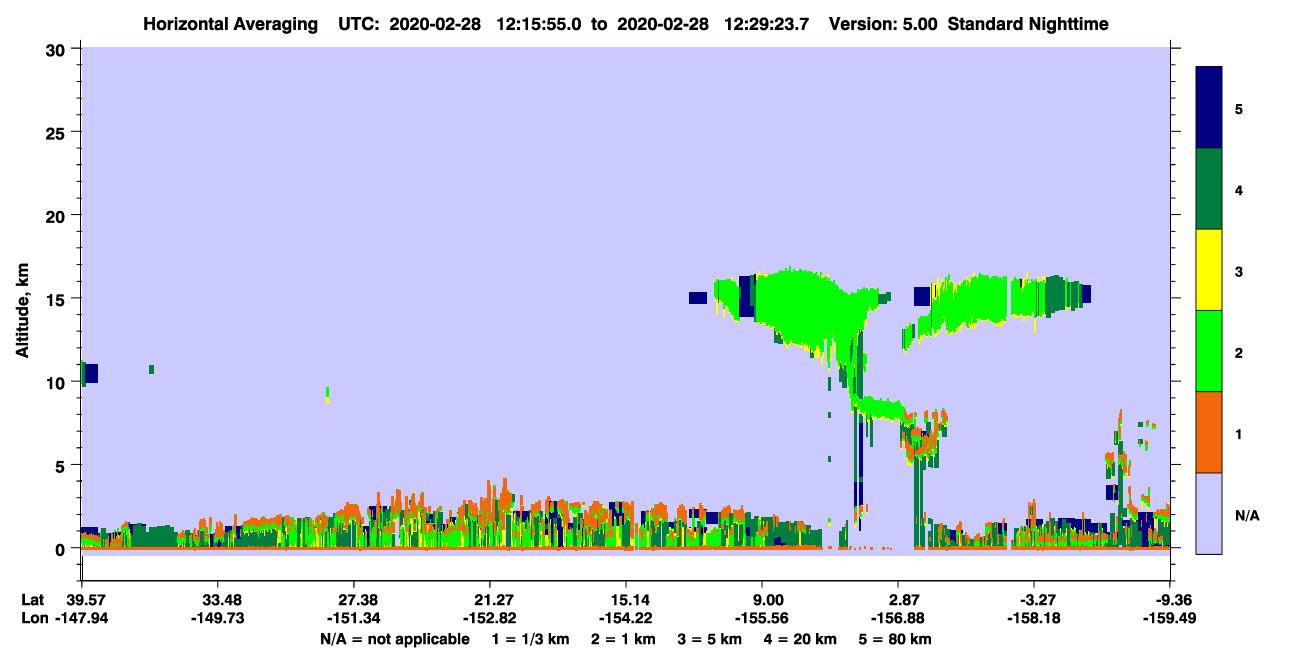1300x667 pixels.
Task: Click the legend entry '4 = 20 km'
Action: coord(800,639)
